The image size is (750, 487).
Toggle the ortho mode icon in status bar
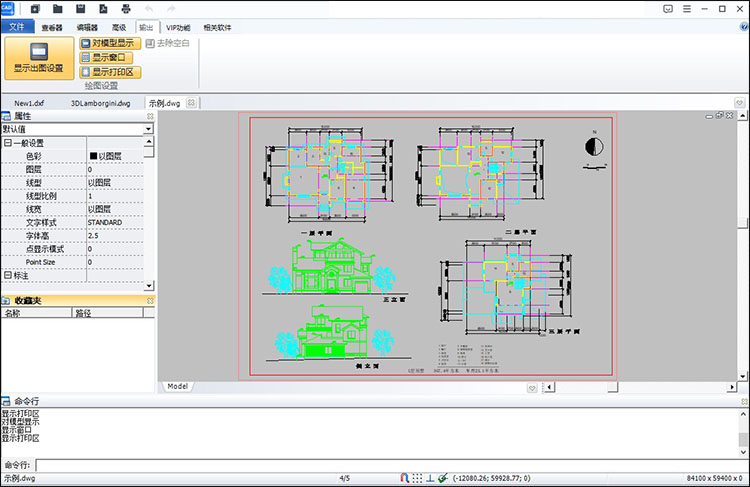[x=430, y=478]
